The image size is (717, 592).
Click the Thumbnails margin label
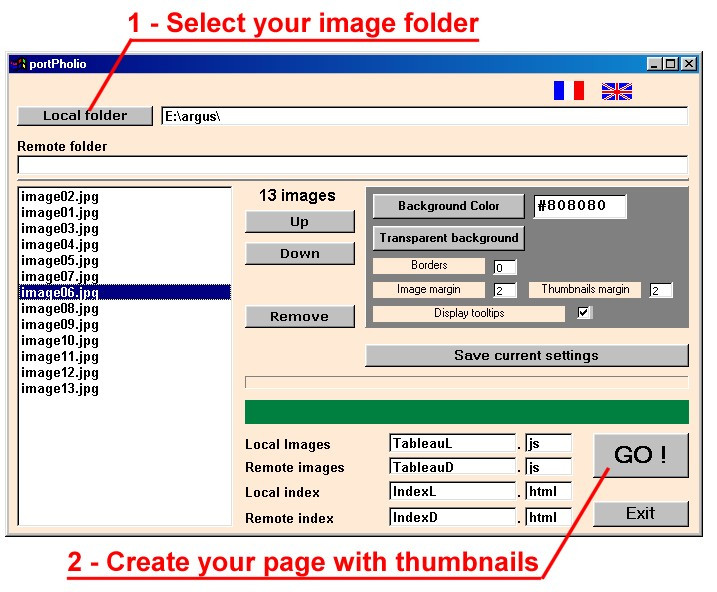585,289
